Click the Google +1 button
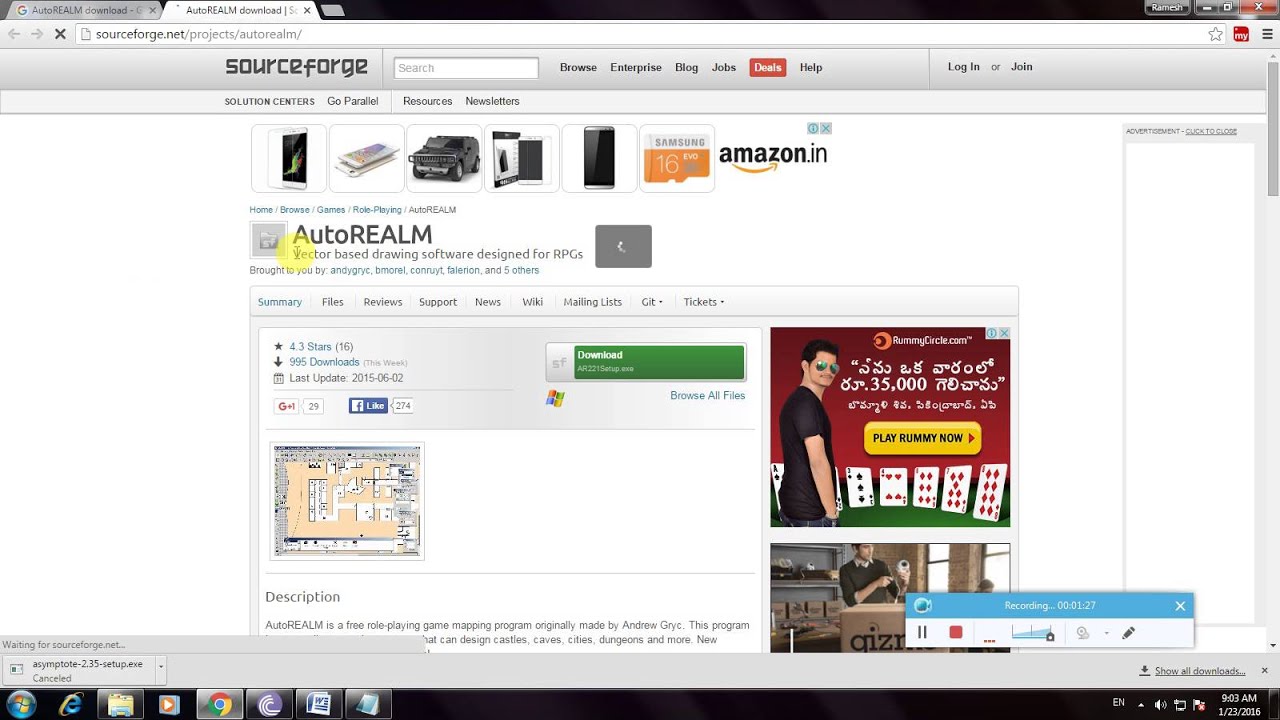 [287, 406]
